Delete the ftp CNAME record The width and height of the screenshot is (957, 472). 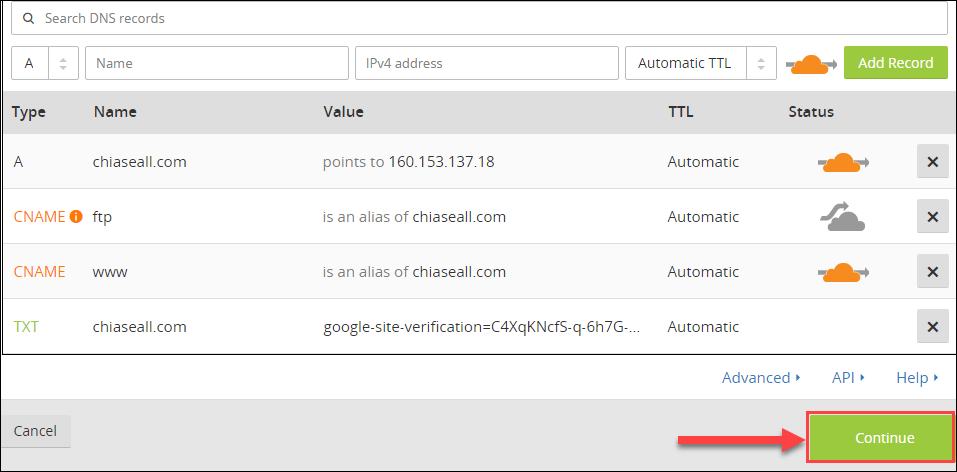tap(933, 217)
